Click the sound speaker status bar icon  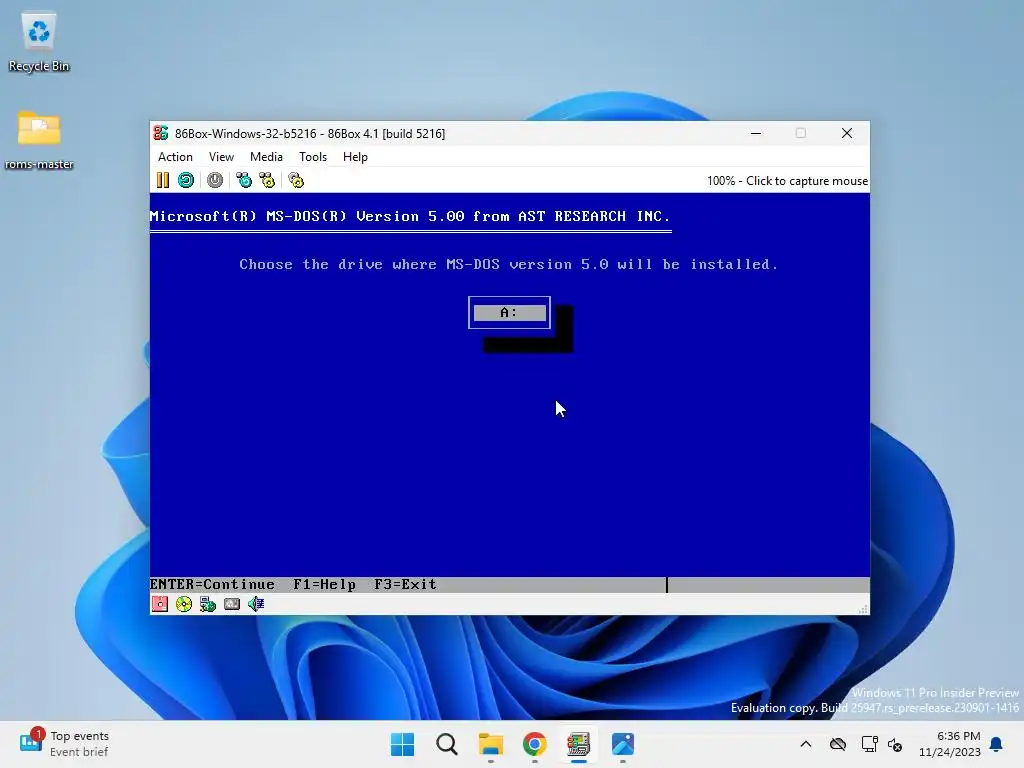tap(256, 604)
